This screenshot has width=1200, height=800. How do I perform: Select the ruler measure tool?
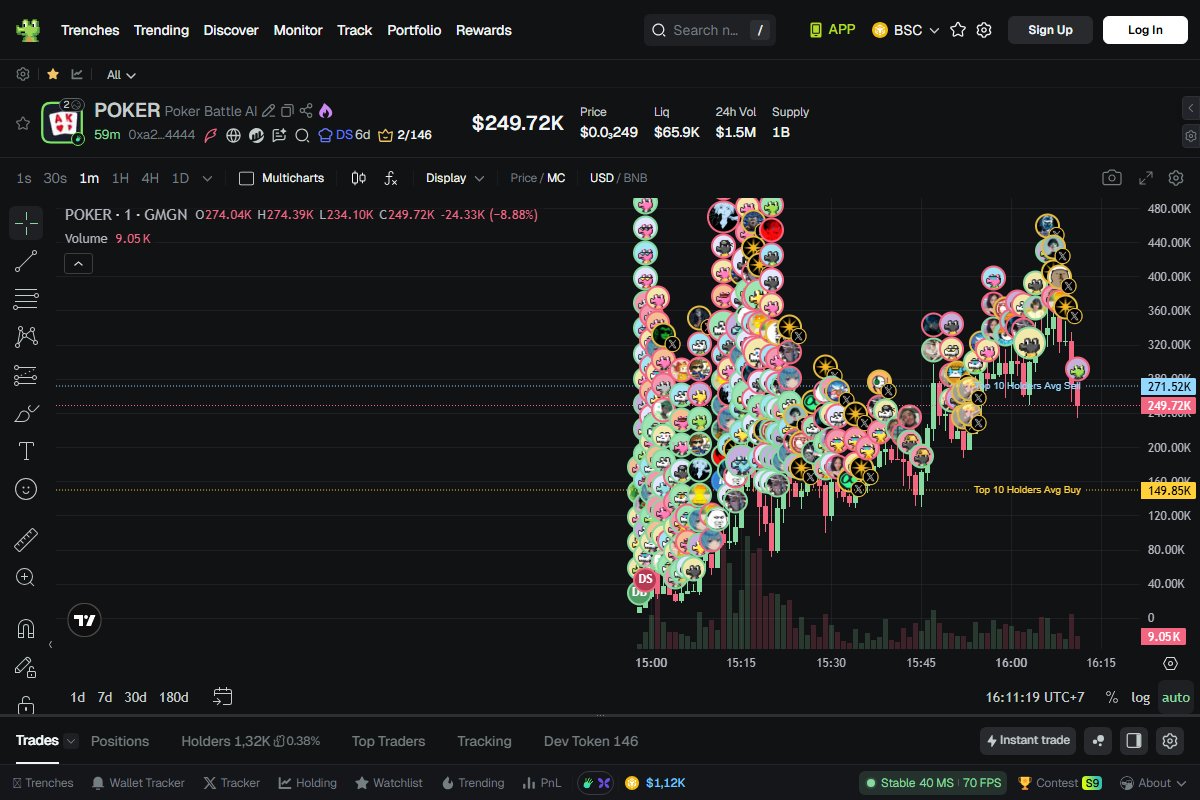(x=26, y=541)
